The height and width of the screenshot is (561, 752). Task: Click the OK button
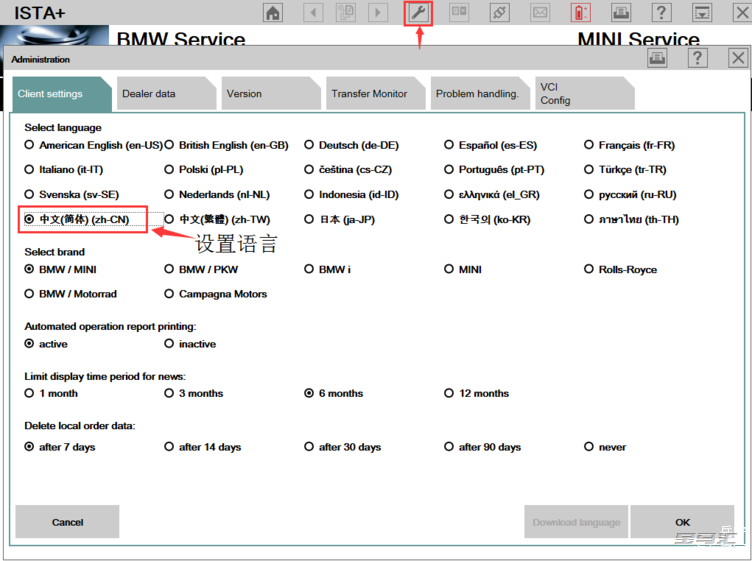682,522
